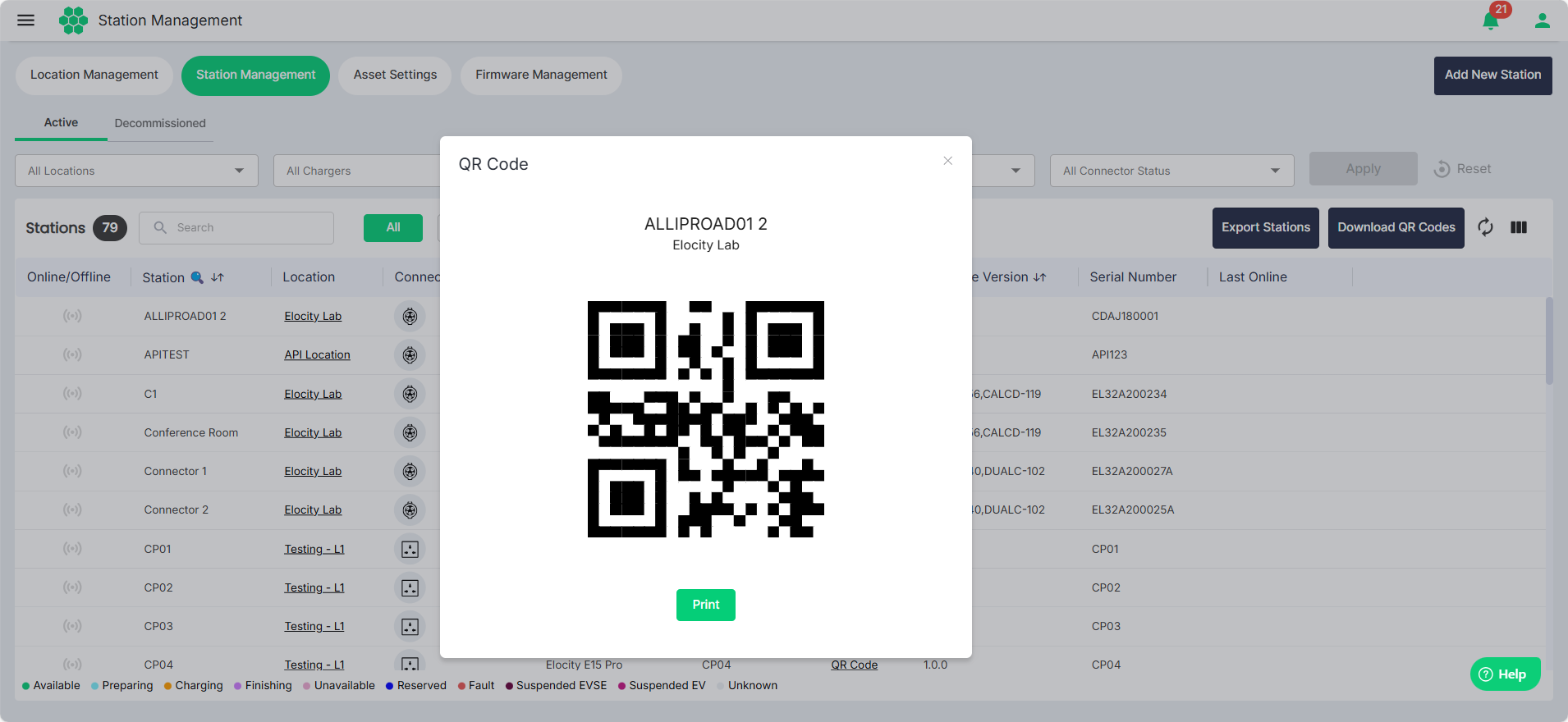Screen dimensions: 1568x722
Task: Click Add New Station button
Action: (1492, 75)
